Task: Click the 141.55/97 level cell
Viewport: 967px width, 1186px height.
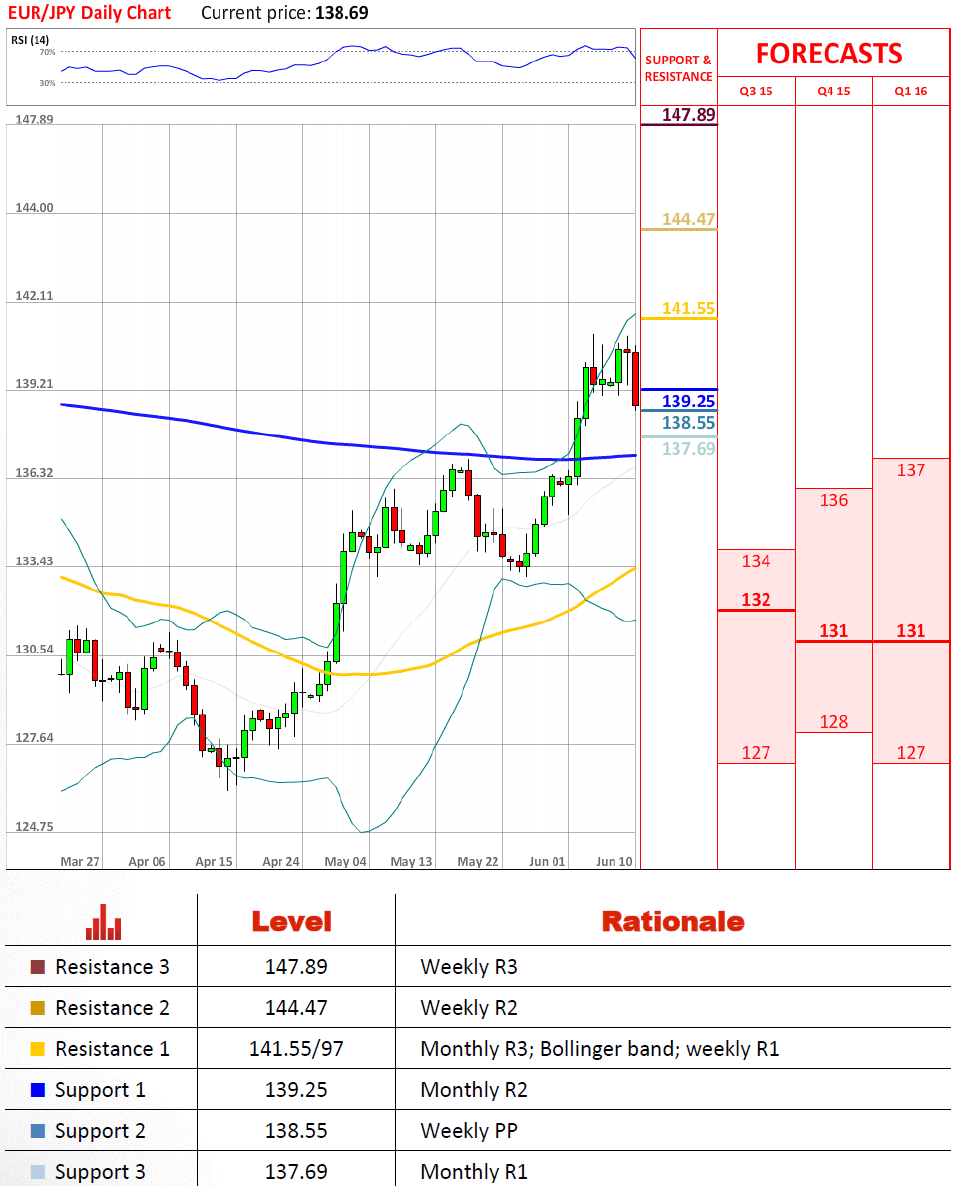Action: [x=296, y=1049]
